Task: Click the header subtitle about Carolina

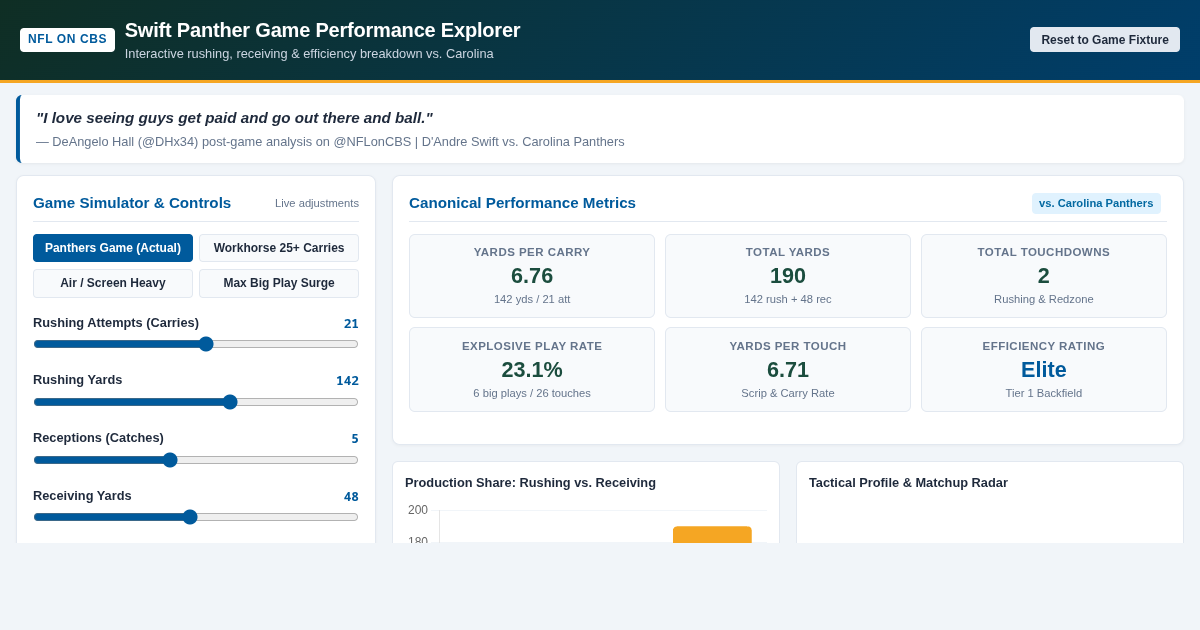Action: 309,54
